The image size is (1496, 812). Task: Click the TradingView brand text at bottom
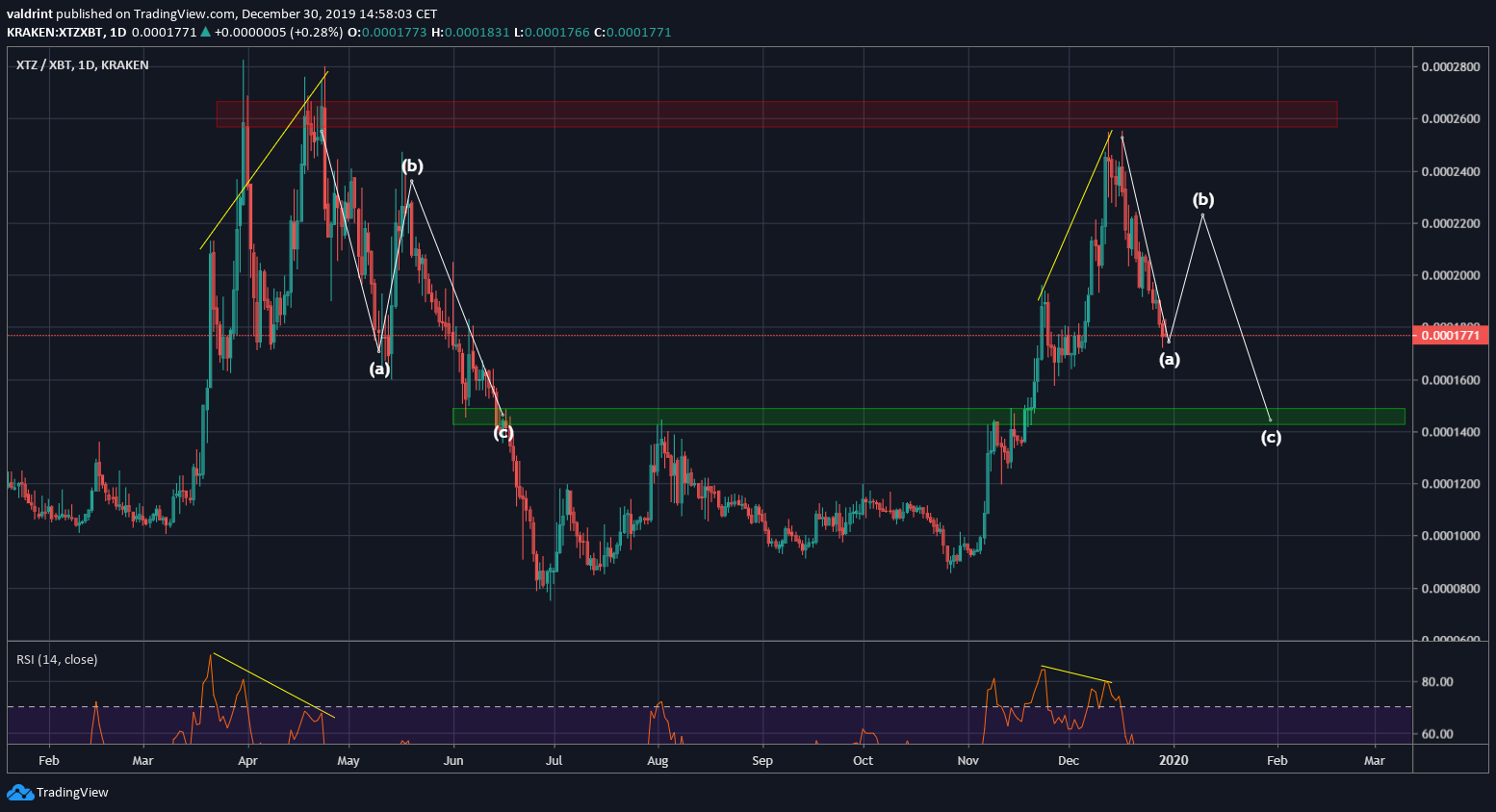(72, 793)
